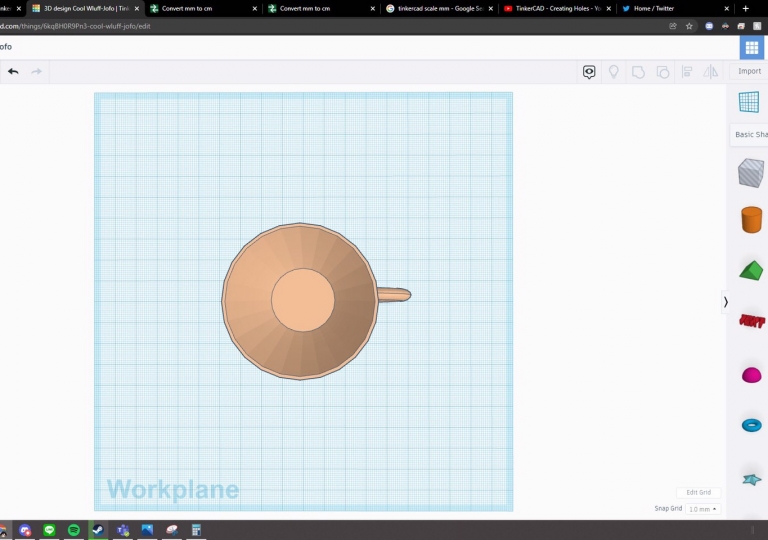The image size is (768, 540).
Task: Open the Snap Grid 1.0 mm dropdown
Action: [702, 509]
